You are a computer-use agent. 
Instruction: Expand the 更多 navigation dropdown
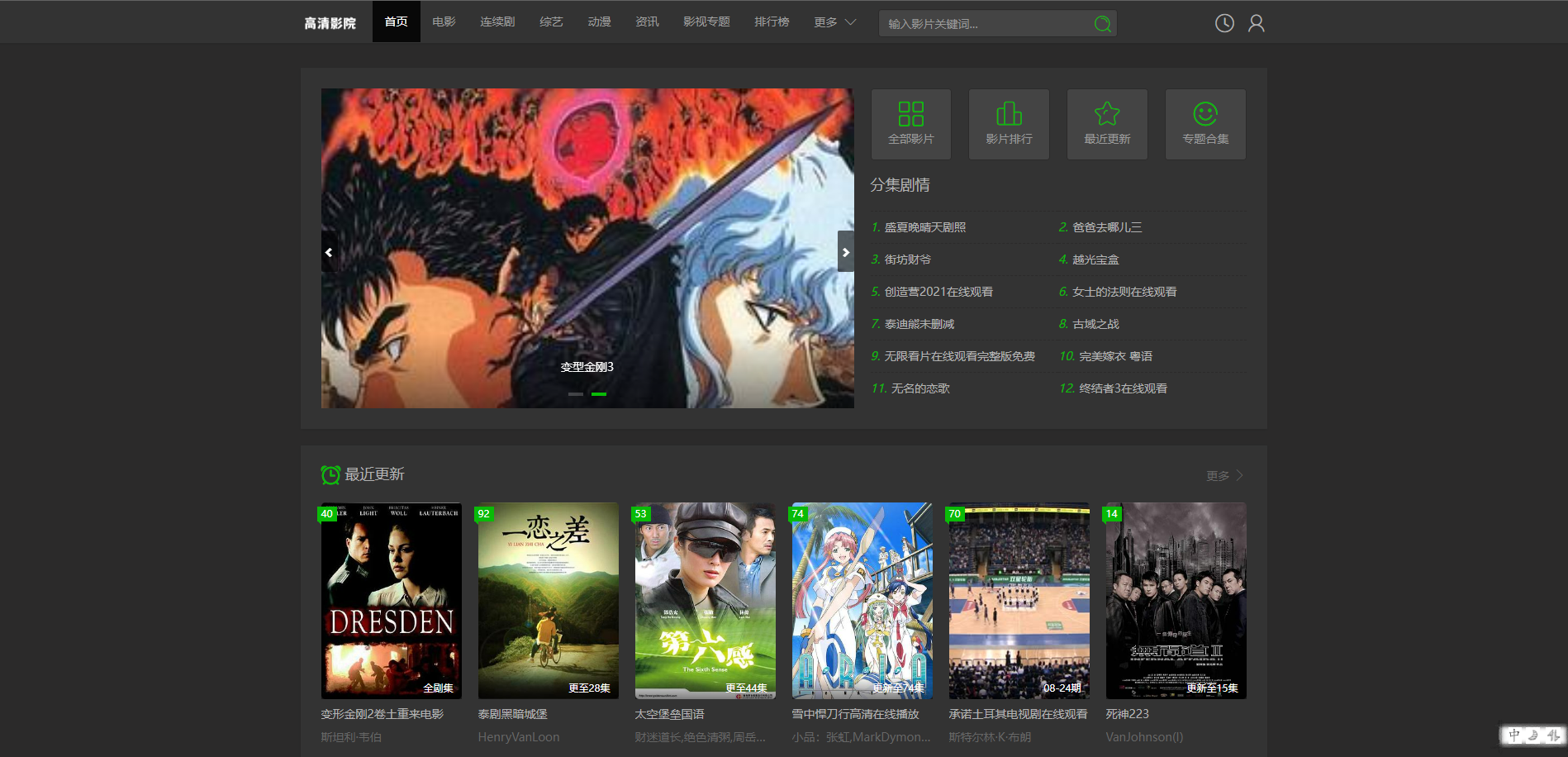(834, 22)
